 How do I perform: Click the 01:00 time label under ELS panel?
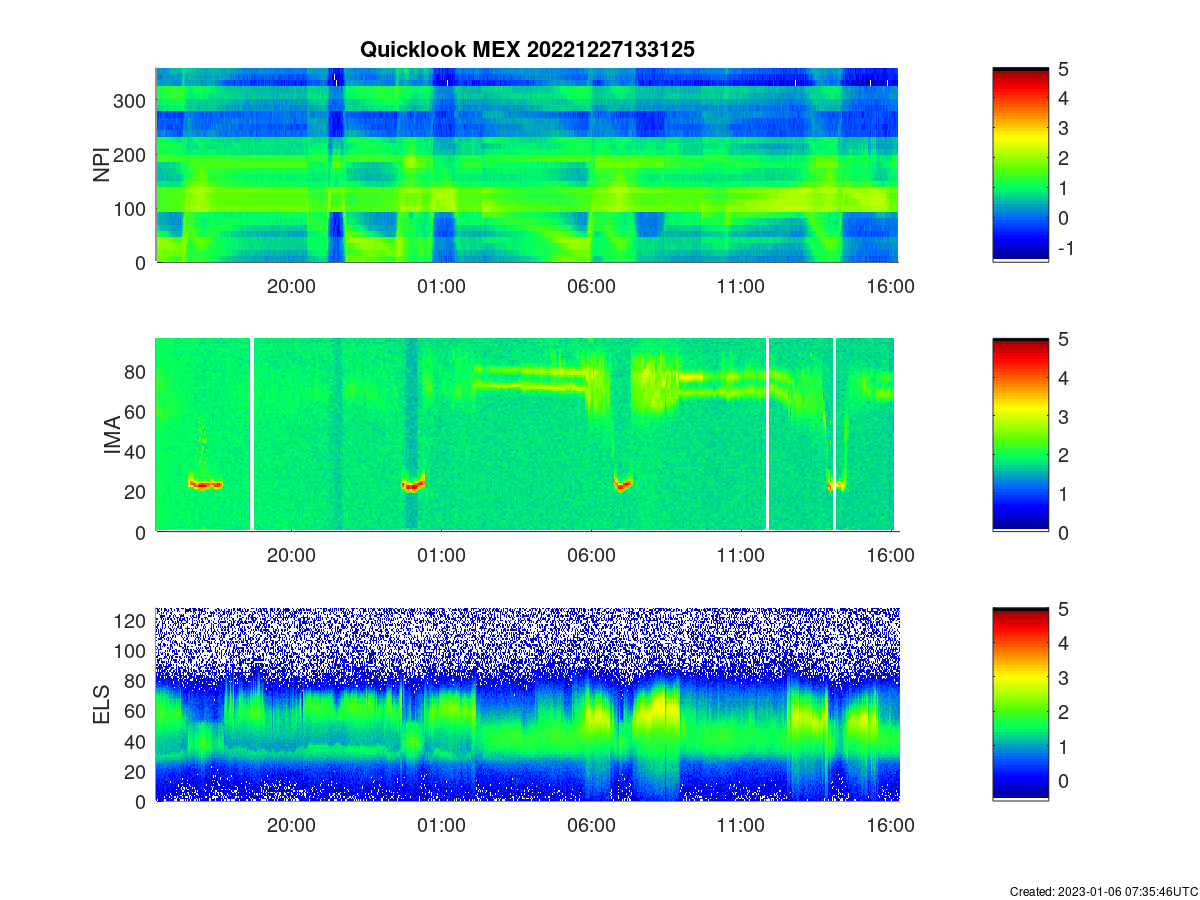[441, 826]
